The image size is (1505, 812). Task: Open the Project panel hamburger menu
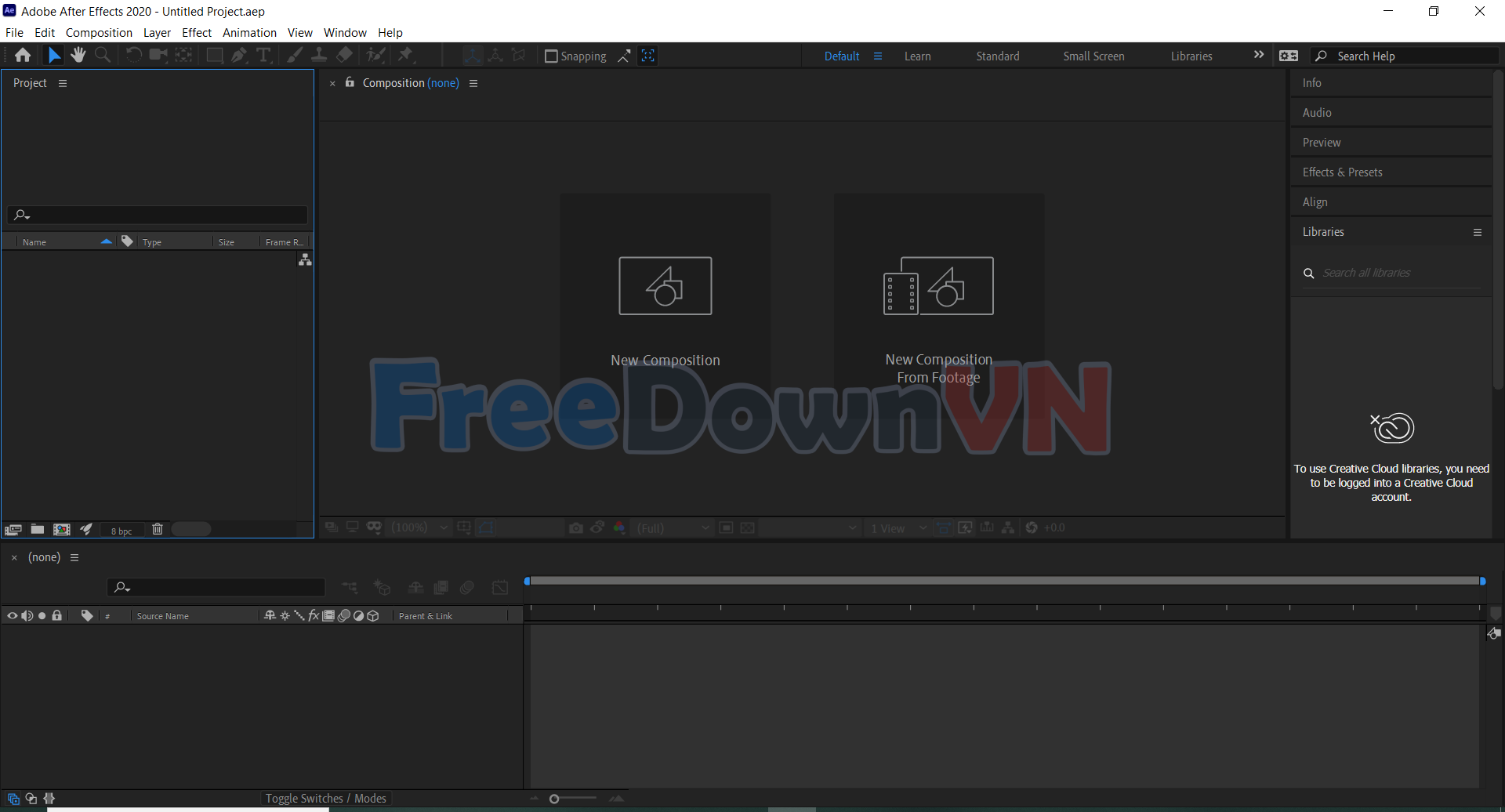click(x=63, y=83)
